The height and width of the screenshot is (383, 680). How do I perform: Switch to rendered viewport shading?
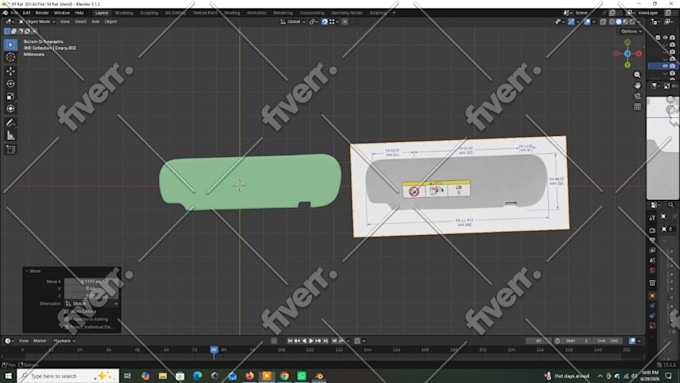[632, 21]
